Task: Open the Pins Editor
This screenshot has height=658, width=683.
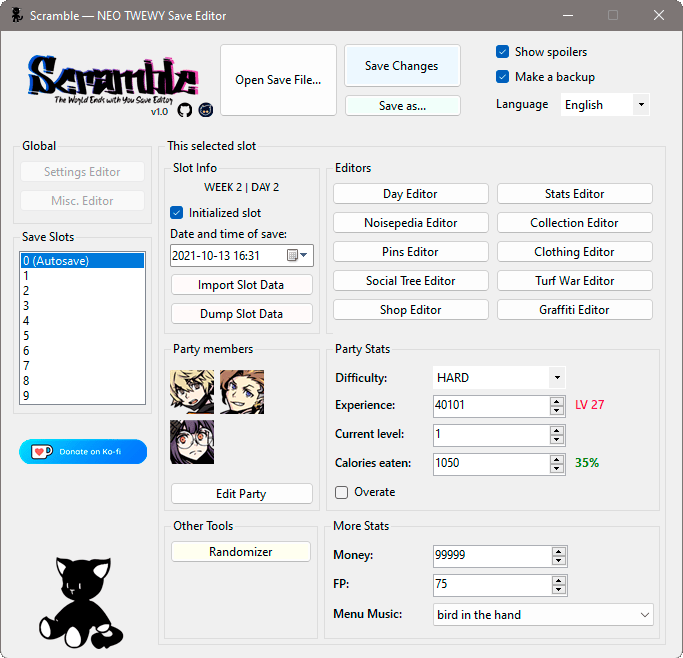Action: pyautogui.click(x=410, y=252)
